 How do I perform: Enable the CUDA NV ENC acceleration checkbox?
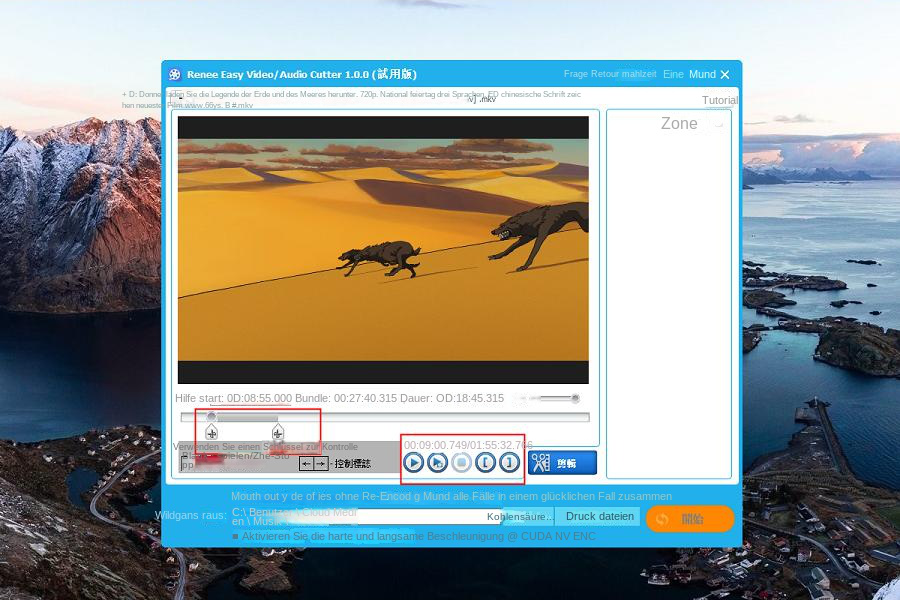pyautogui.click(x=235, y=536)
